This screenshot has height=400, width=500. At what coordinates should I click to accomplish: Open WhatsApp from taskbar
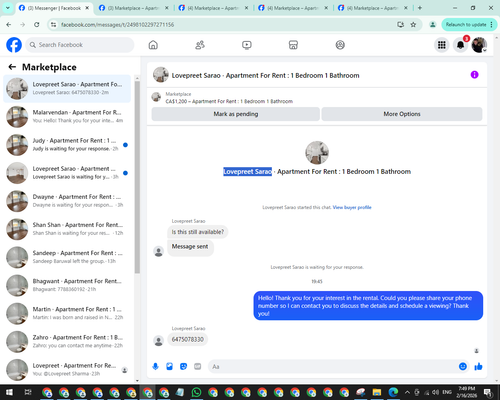[196, 392]
